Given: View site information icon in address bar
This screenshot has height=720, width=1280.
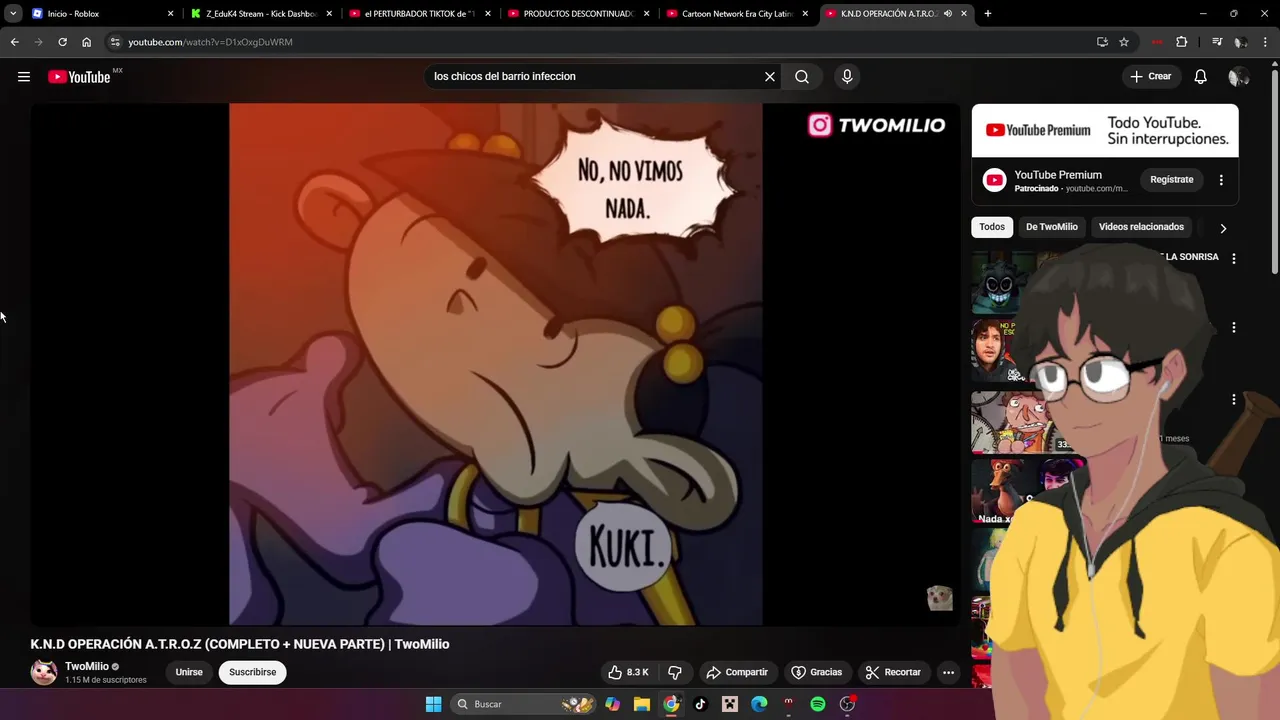Looking at the screenshot, I should 115,42.
